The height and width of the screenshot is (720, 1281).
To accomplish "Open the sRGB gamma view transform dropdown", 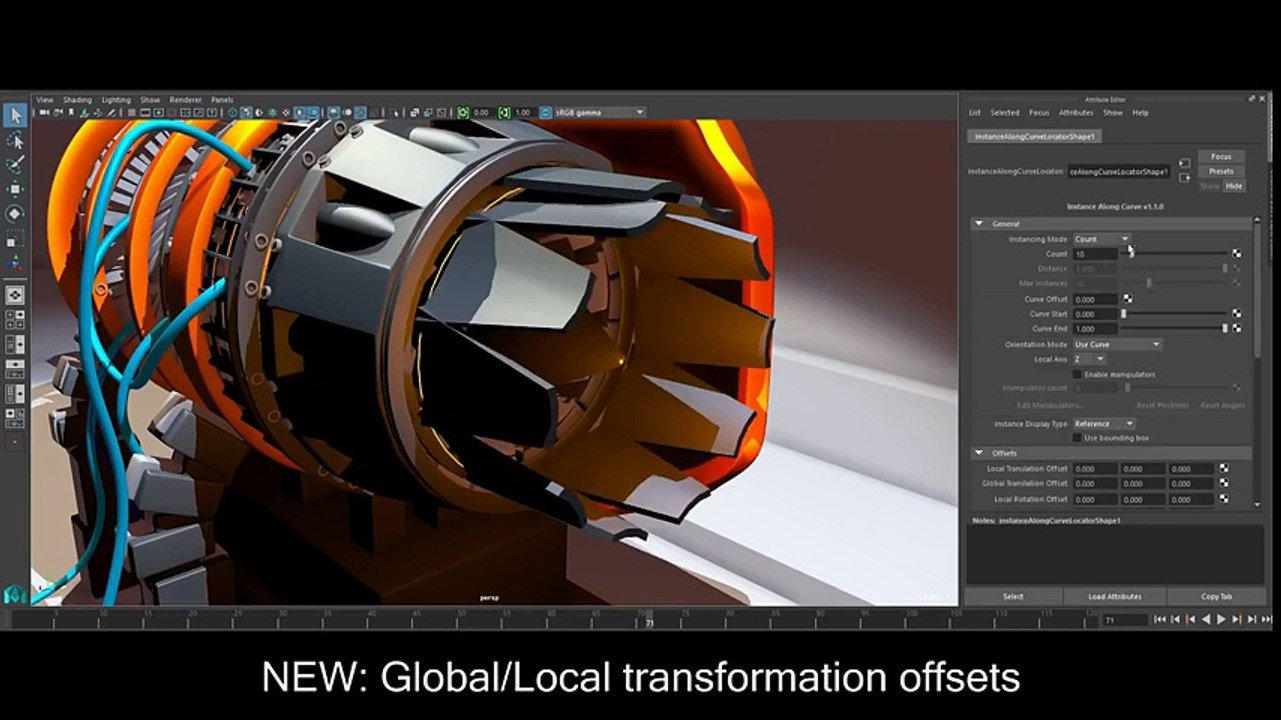I will click(599, 112).
